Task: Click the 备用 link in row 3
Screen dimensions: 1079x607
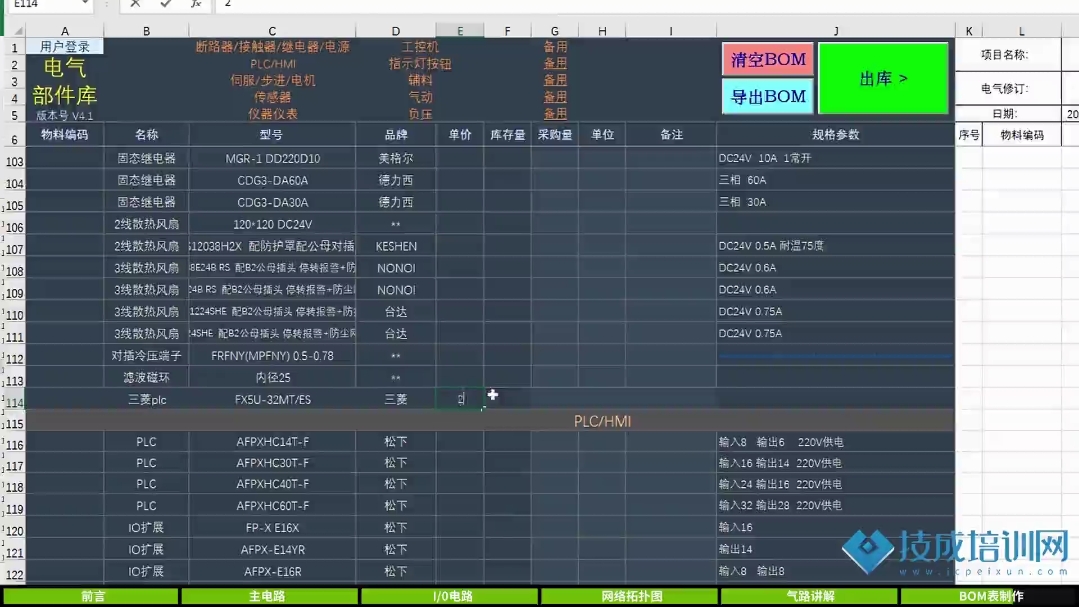Action: pyautogui.click(x=555, y=80)
